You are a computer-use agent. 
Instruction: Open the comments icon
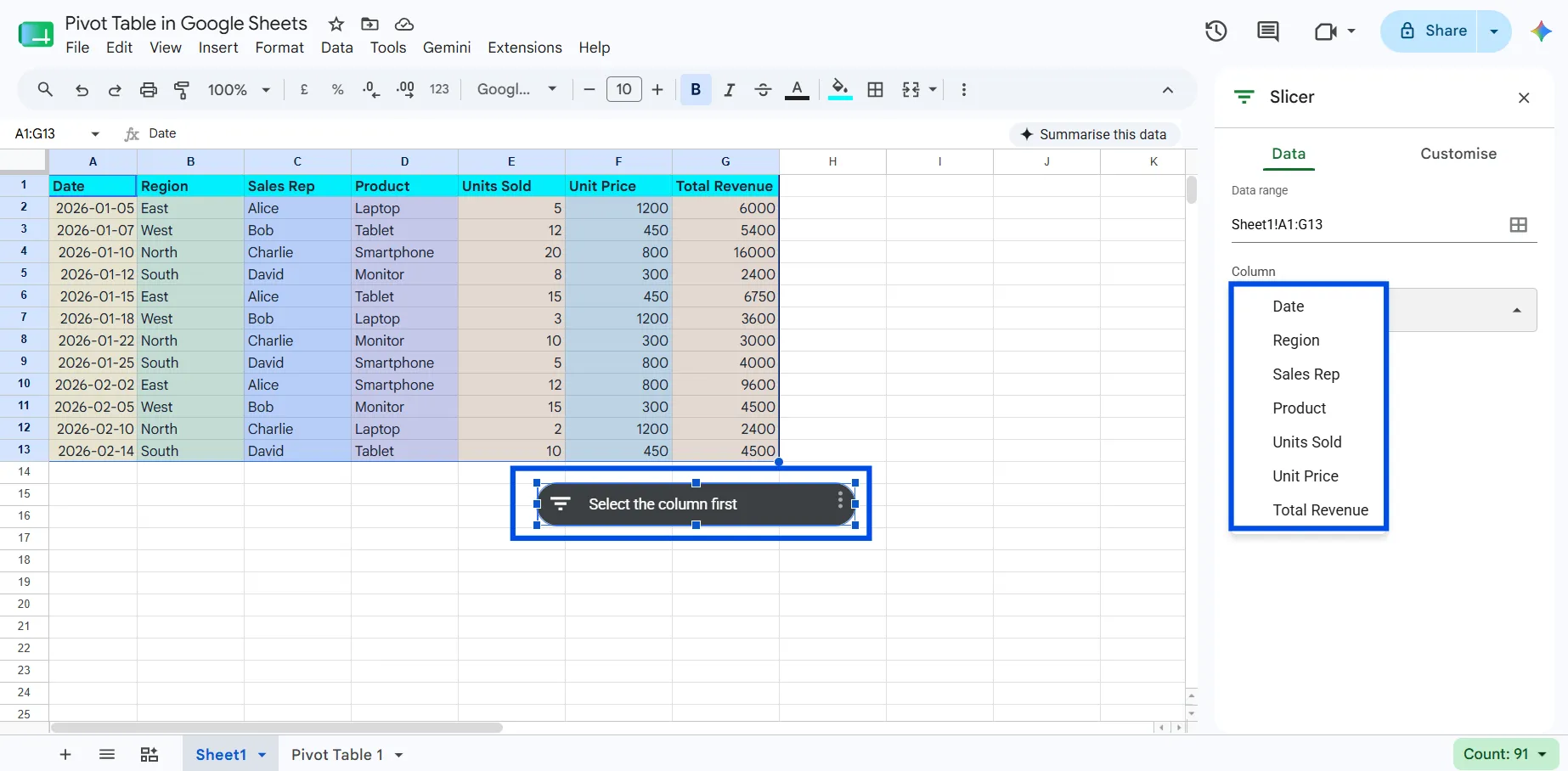pos(1267,31)
